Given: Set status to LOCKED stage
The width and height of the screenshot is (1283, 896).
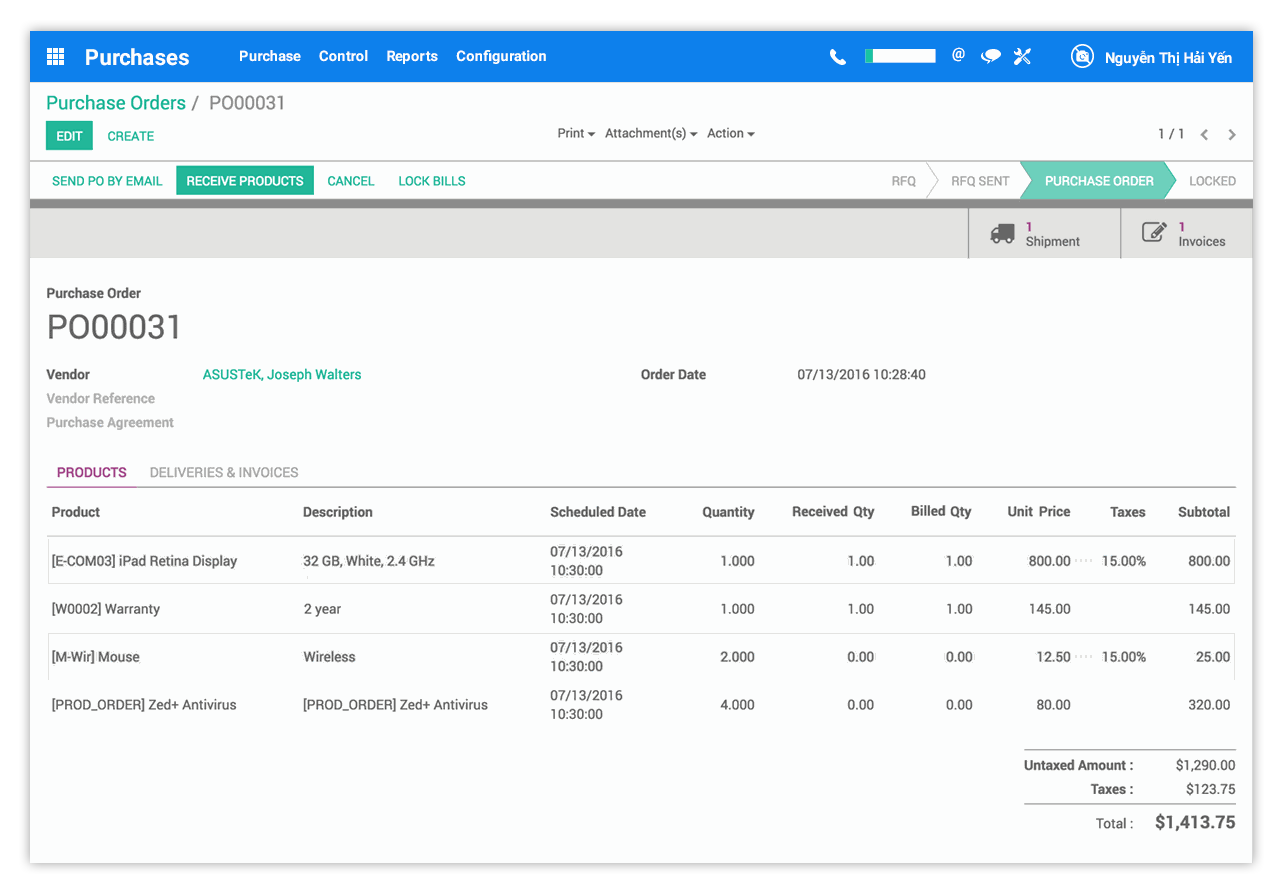Looking at the screenshot, I should pyautogui.click(x=1212, y=181).
